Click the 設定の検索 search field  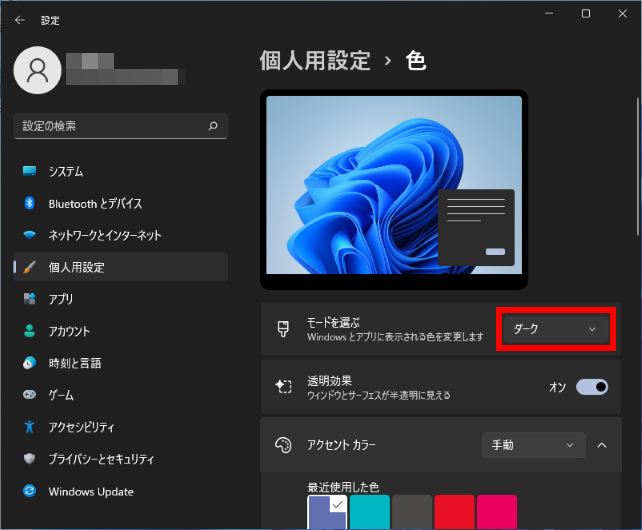click(121, 126)
